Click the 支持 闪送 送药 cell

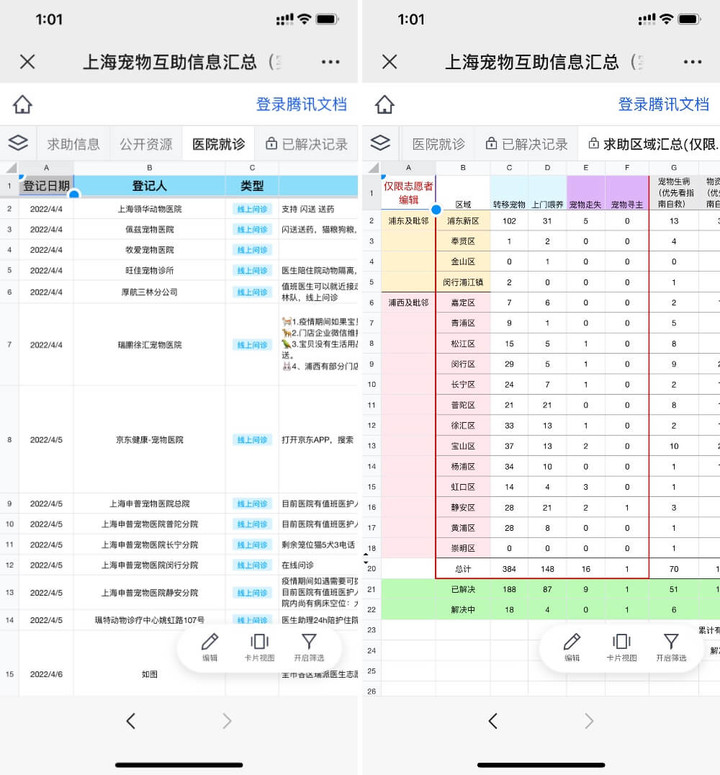click(x=318, y=209)
